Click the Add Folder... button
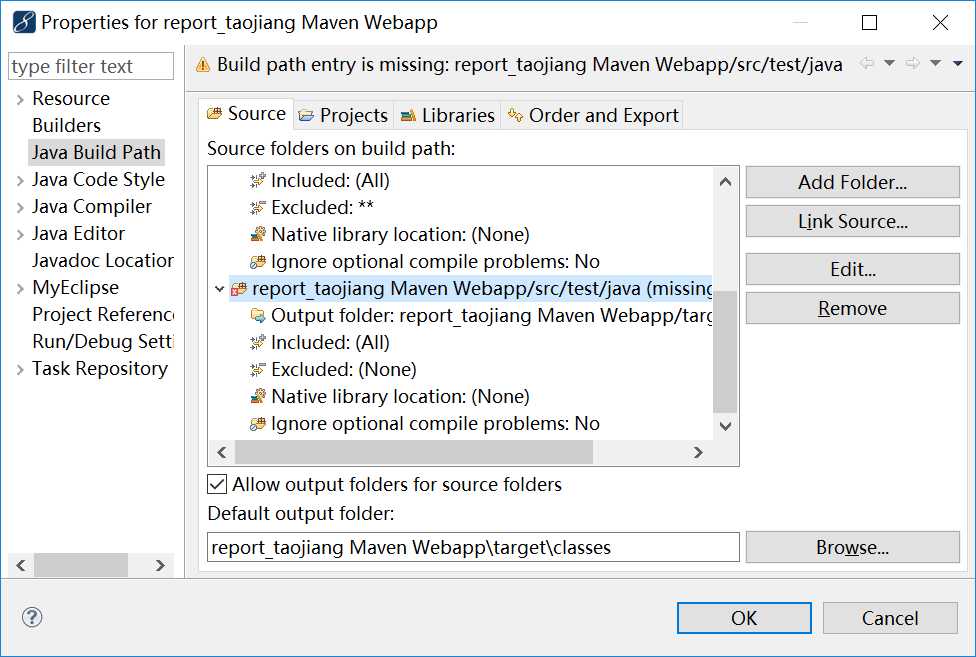Screen dimensions: 976x657 click(852, 182)
